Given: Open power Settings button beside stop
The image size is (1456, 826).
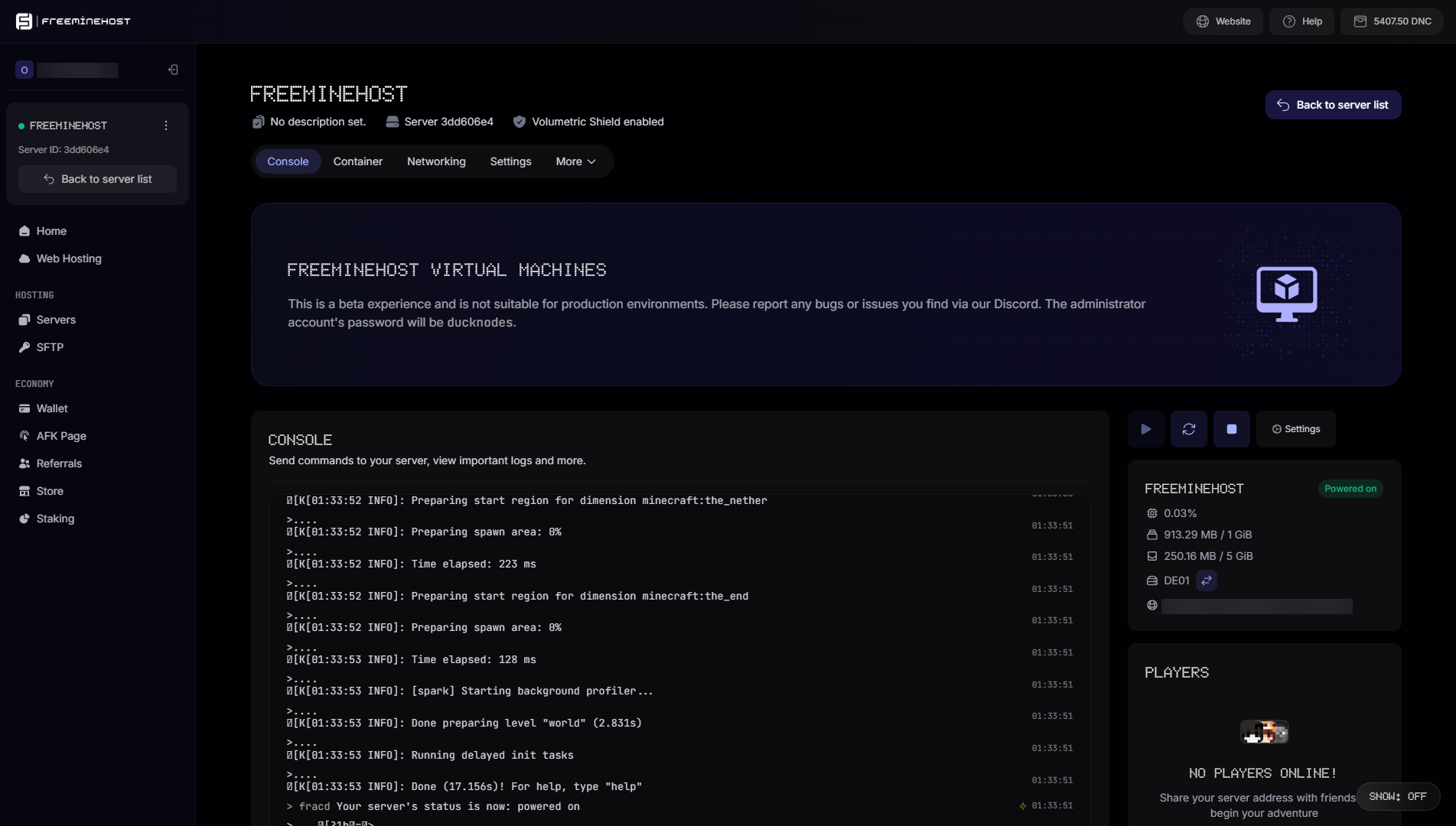Looking at the screenshot, I should [1295, 429].
